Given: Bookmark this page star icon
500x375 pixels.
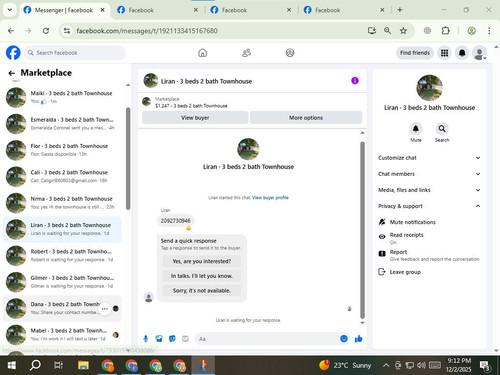Looking at the screenshot, I should point(403,31).
